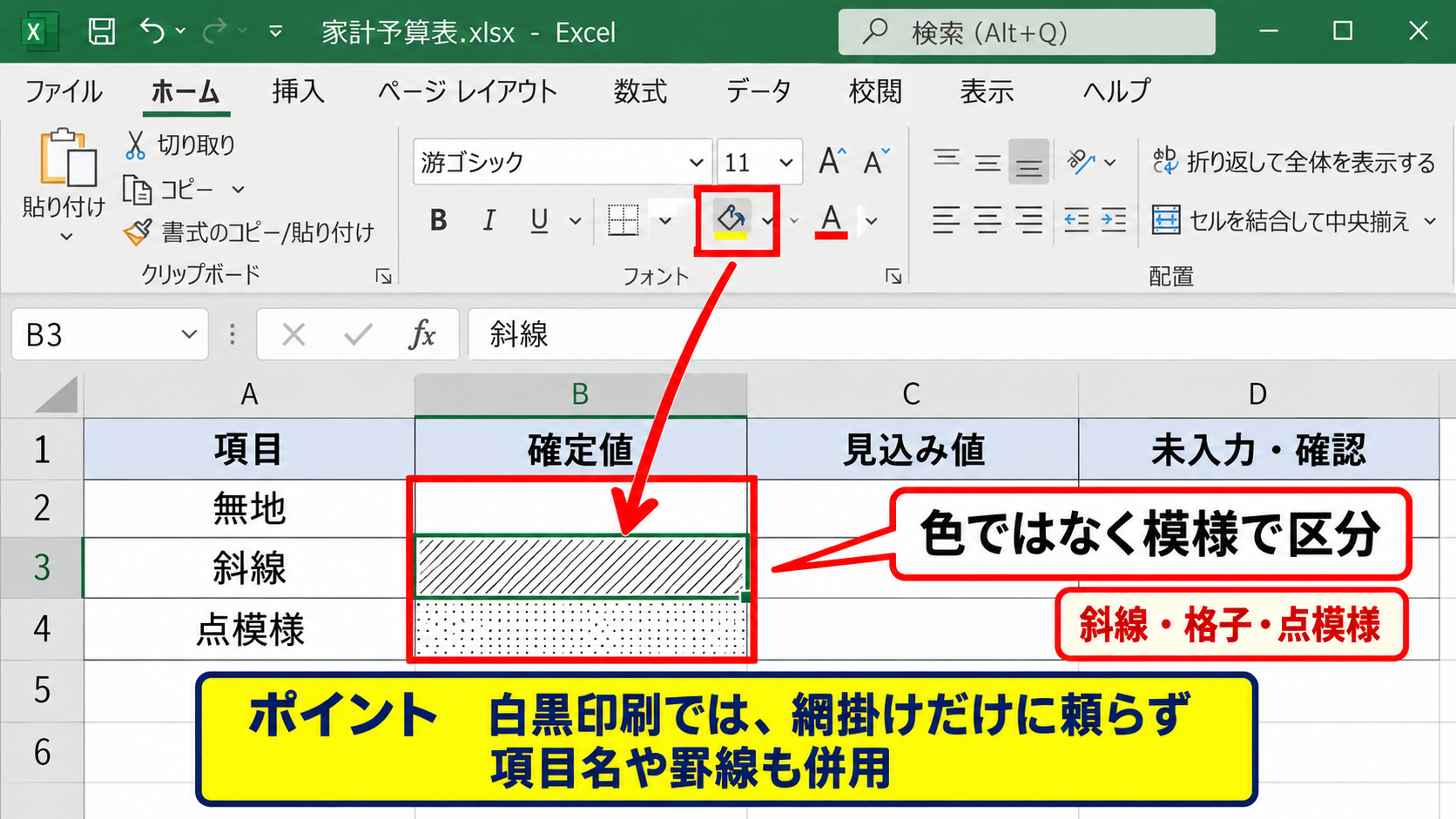Switch to the ホーム tab
The image size is (1456, 819).
click(185, 91)
